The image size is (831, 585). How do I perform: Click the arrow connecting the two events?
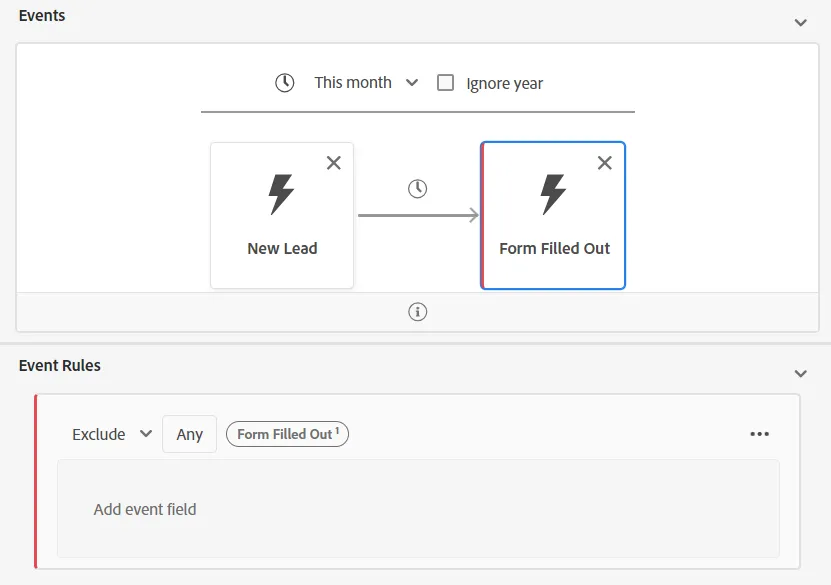(x=418, y=215)
